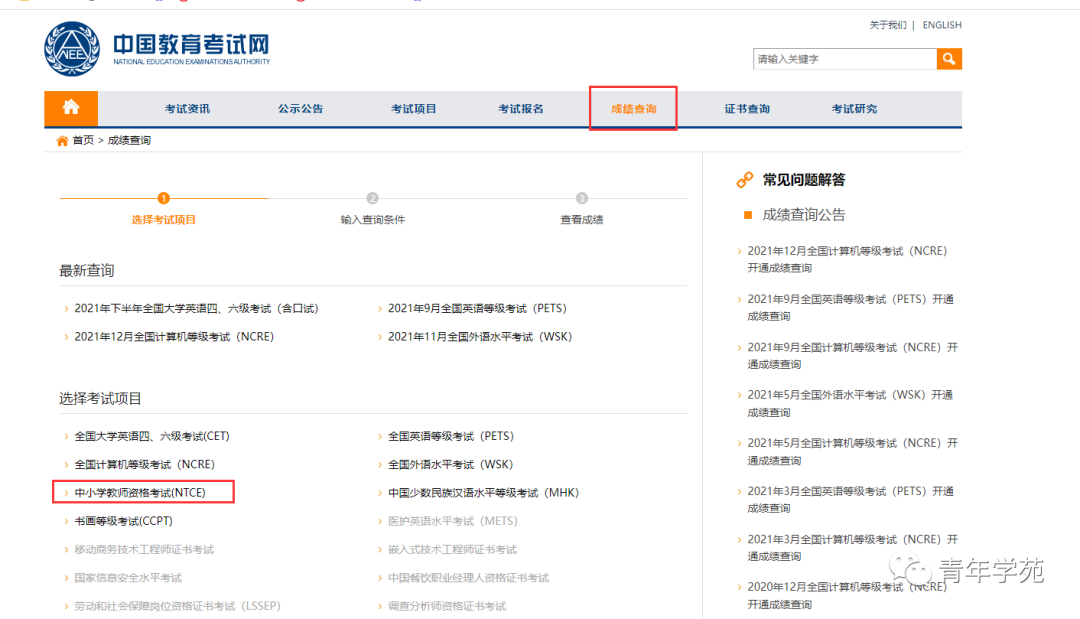This screenshot has width=1080, height=619.
Task: Click the chain-link icon beside 常见问题解答
Action: (x=744, y=178)
